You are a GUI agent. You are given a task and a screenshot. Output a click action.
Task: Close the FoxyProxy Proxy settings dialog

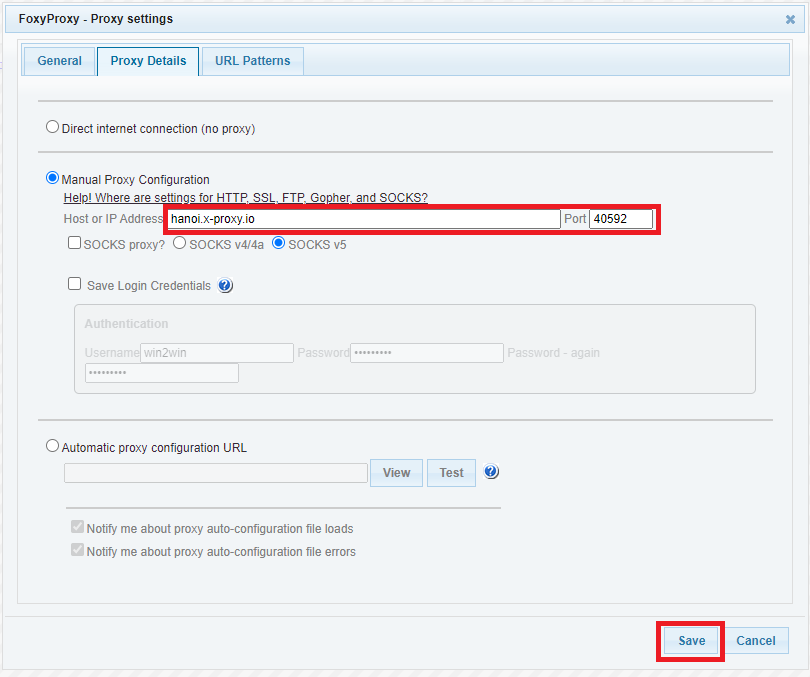pyautogui.click(x=790, y=20)
